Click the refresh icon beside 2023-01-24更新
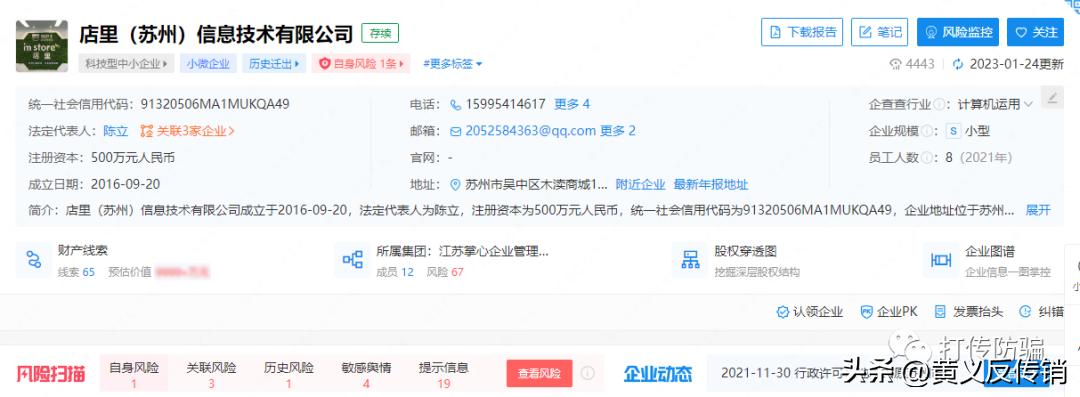 [x=957, y=64]
